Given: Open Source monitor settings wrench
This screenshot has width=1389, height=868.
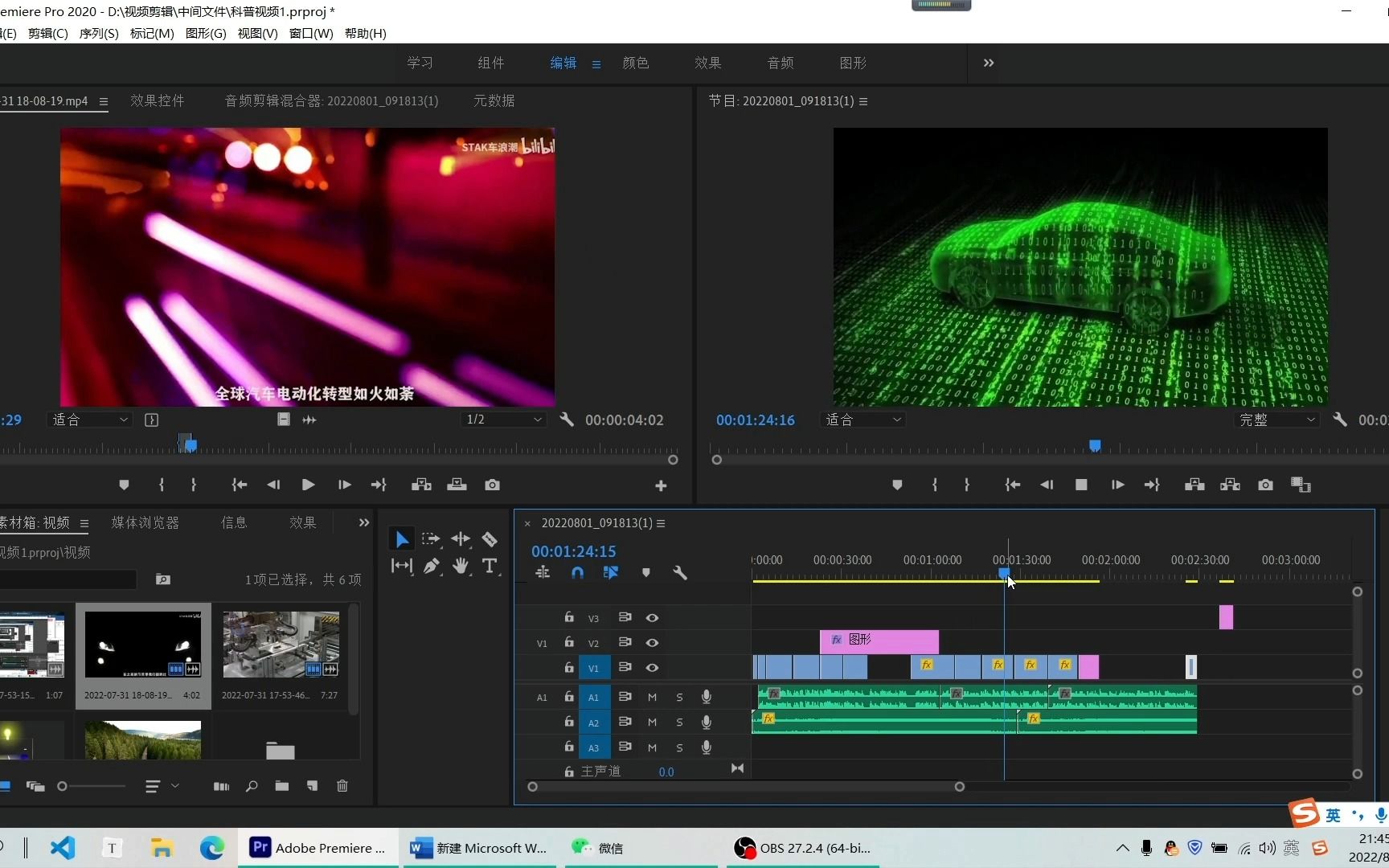Looking at the screenshot, I should coord(567,420).
